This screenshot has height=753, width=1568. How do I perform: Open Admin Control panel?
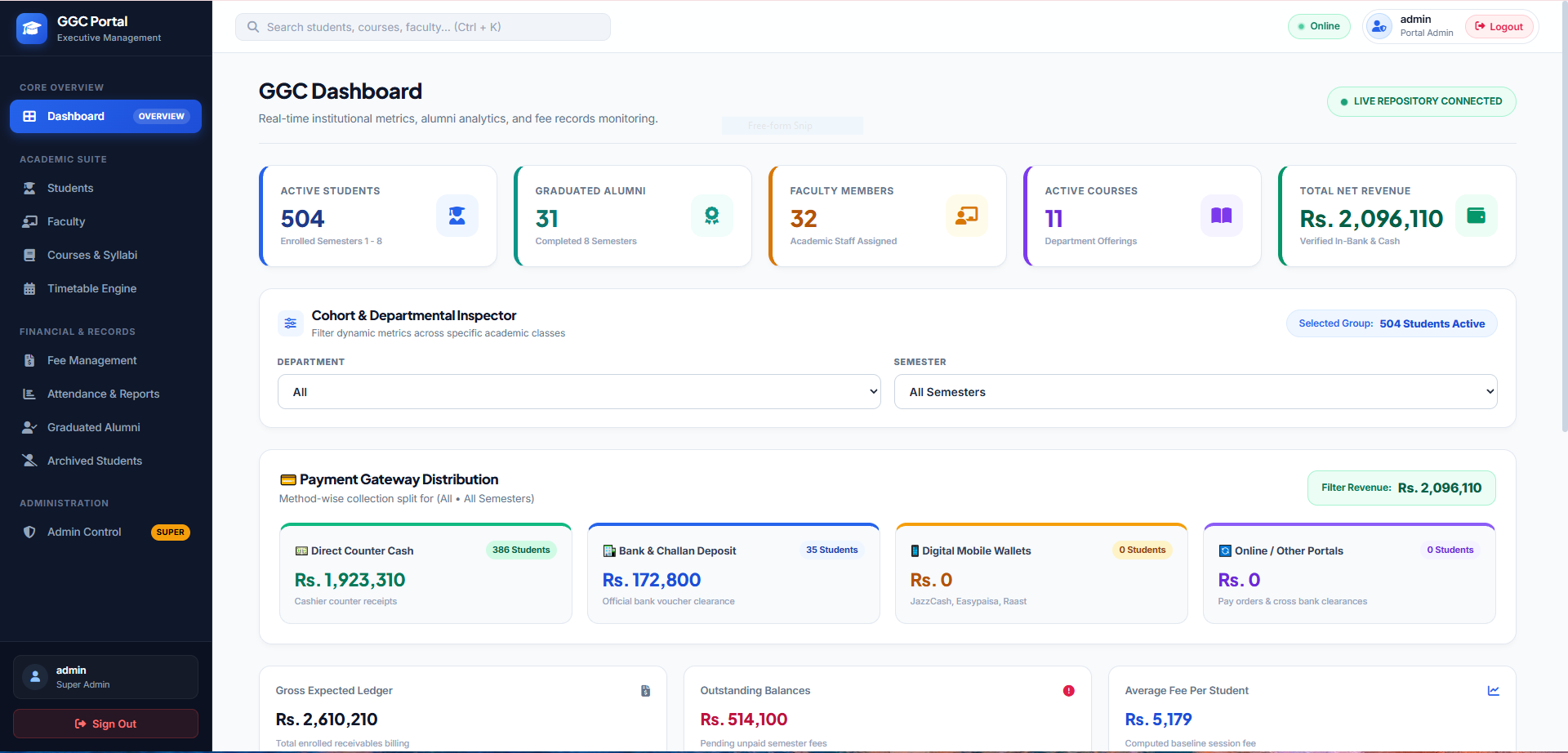105,532
